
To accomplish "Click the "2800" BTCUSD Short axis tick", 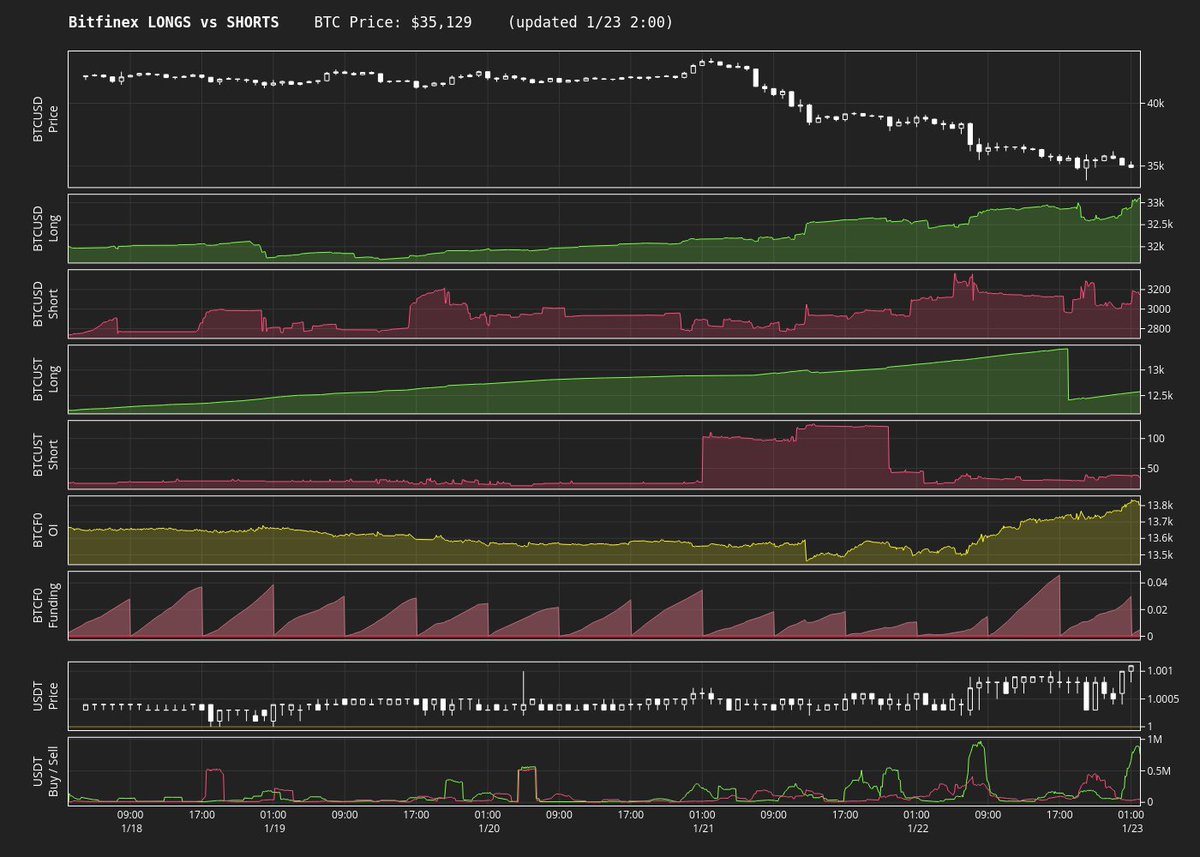I will point(1158,329).
